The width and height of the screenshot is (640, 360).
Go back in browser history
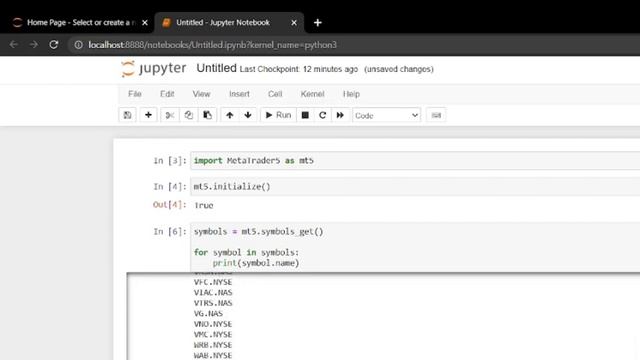[14, 45]
